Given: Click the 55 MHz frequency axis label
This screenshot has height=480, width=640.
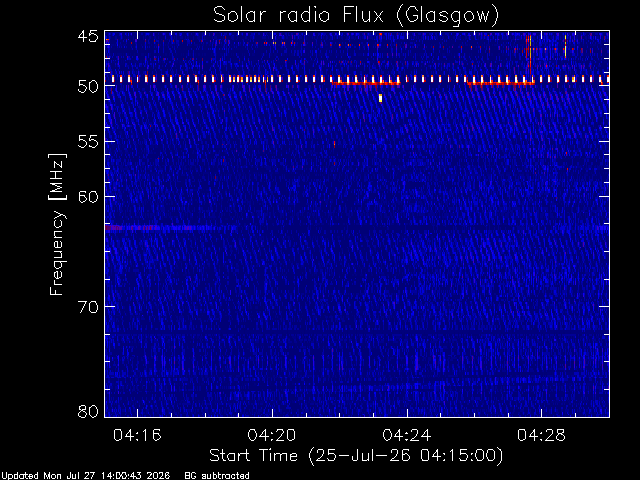Looking at the screenshot, I should coord(88,142).
